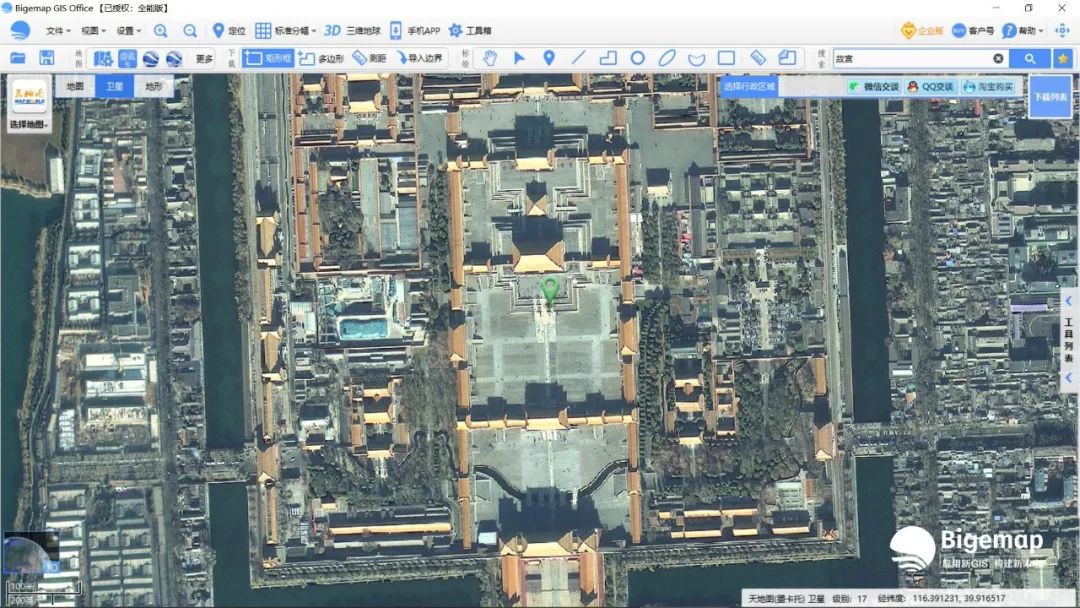This screenshot has height=608, width=1080.
Task: Click 导入边界 import boundary button
Action: [419, 59]
